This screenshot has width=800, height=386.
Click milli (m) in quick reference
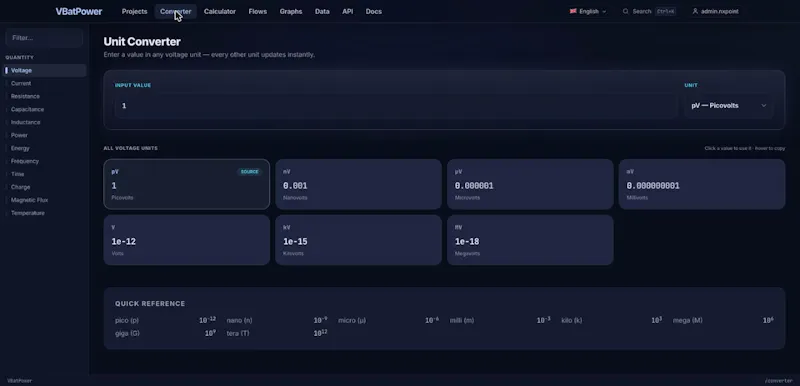click(462, 320)
